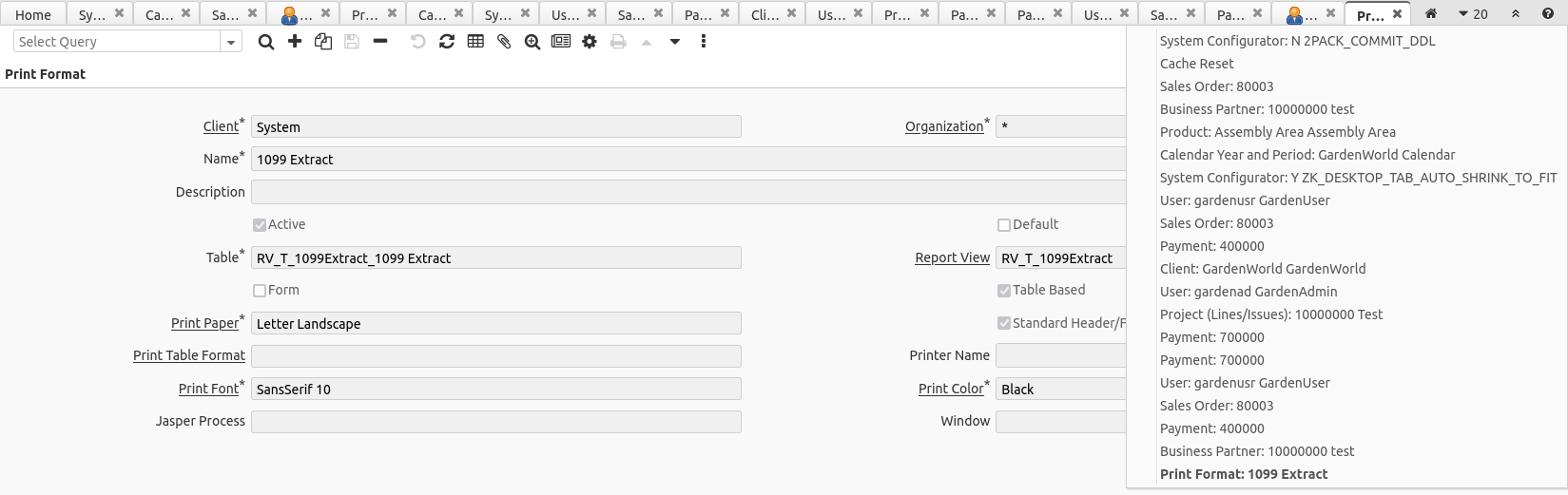This screenshot has width=1568, height=495.
Task: Click the Process gear icon in toolbar
Action: (590, 42)
